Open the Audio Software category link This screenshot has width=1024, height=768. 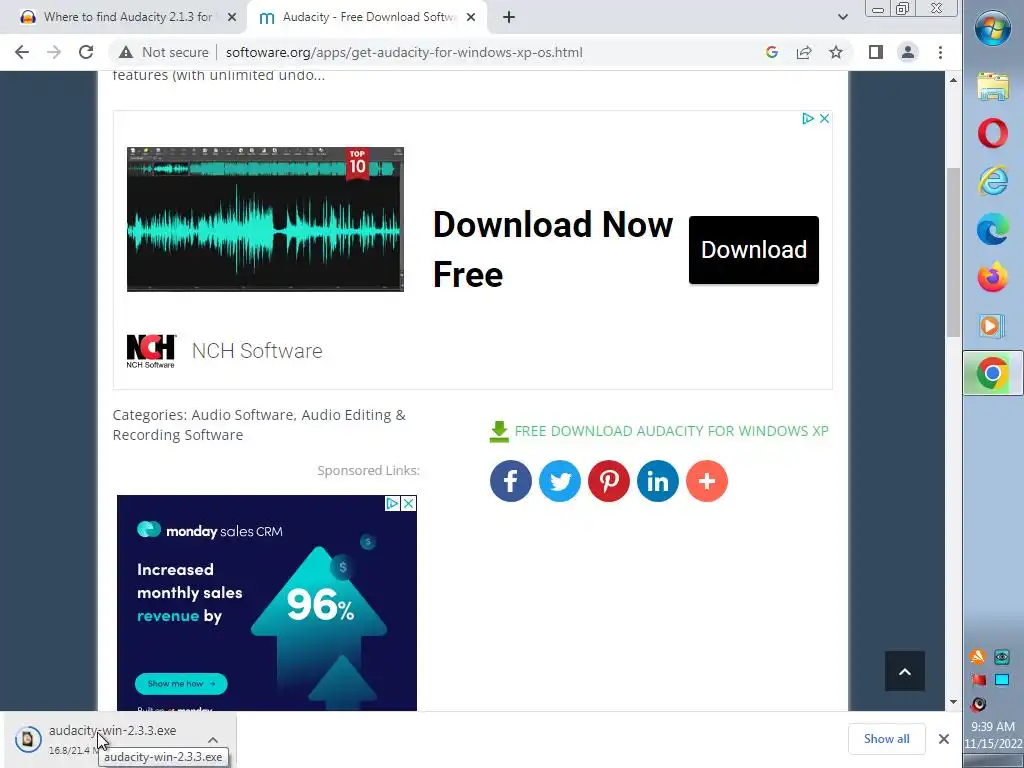pyautogui.click(x=242, y=415)
